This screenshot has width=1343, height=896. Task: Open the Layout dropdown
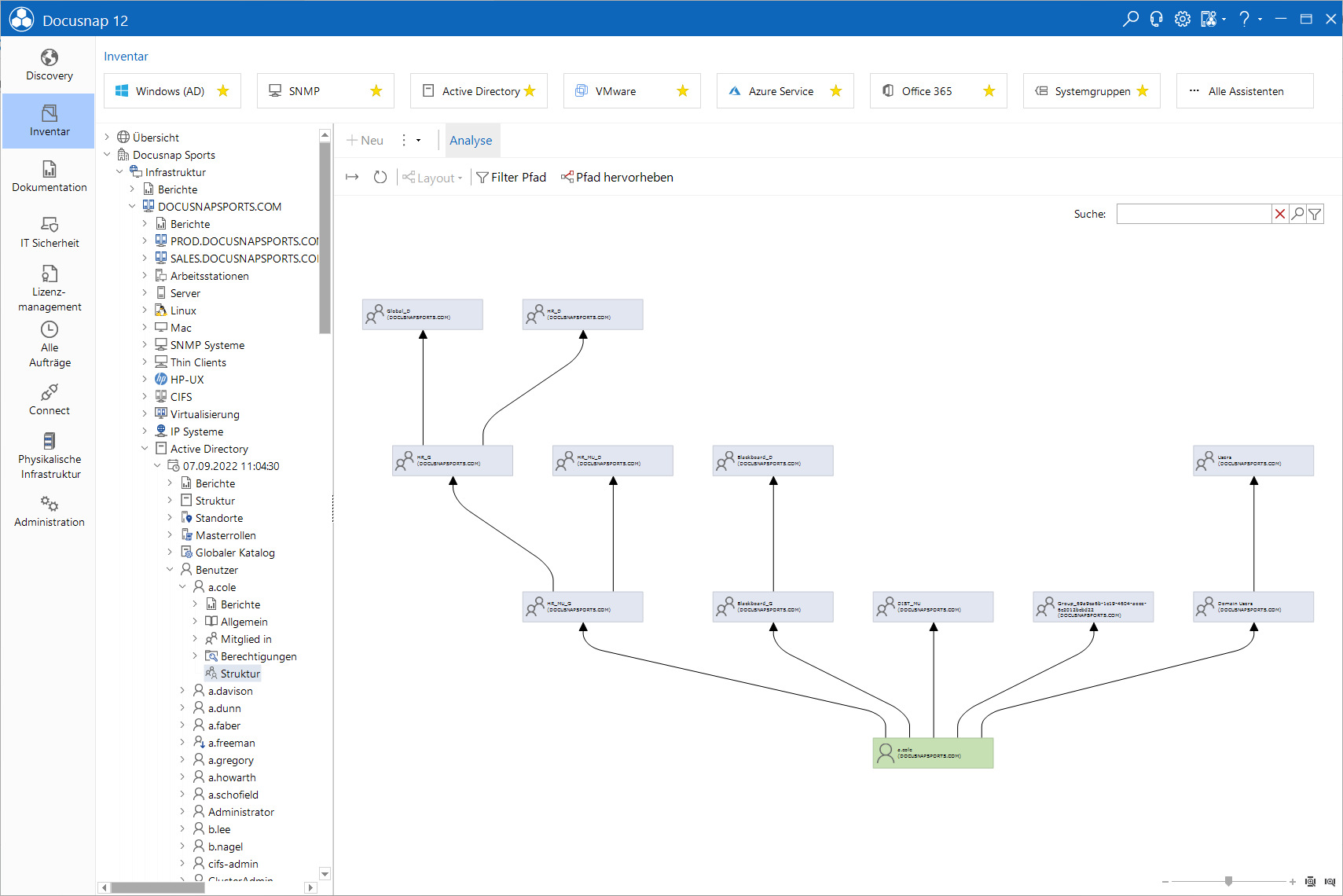pos(432,178)
